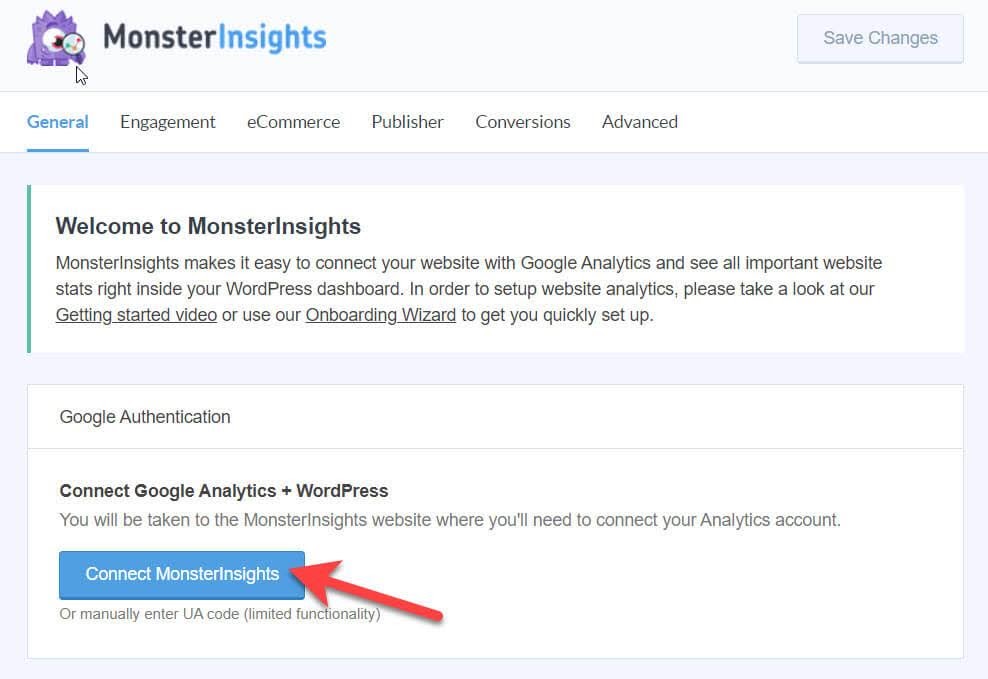Open the Conversions settings tab
The height and width of the screenshot is (679, 988).
point(522,122)
